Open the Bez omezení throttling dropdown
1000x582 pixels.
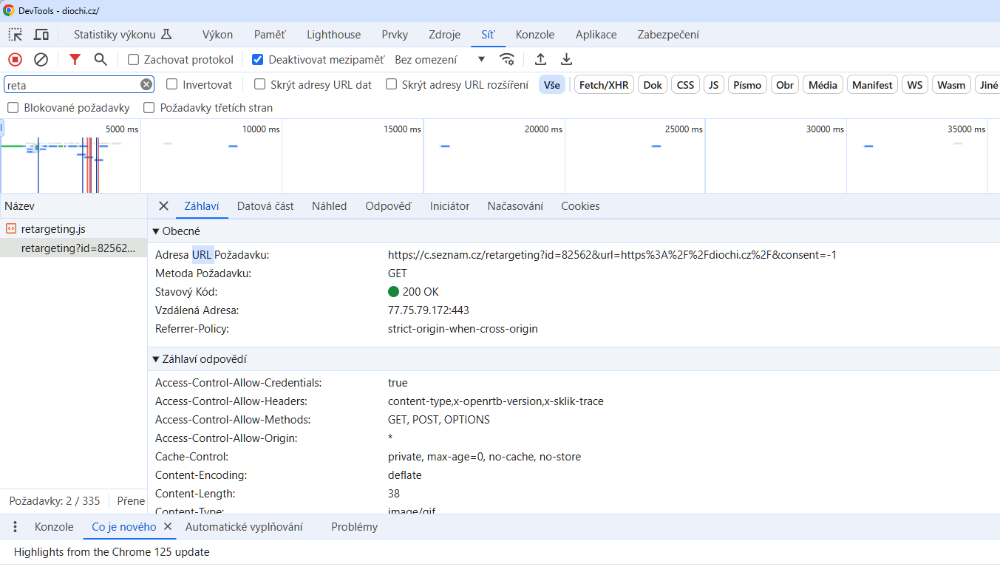click(x=439, y=60)
